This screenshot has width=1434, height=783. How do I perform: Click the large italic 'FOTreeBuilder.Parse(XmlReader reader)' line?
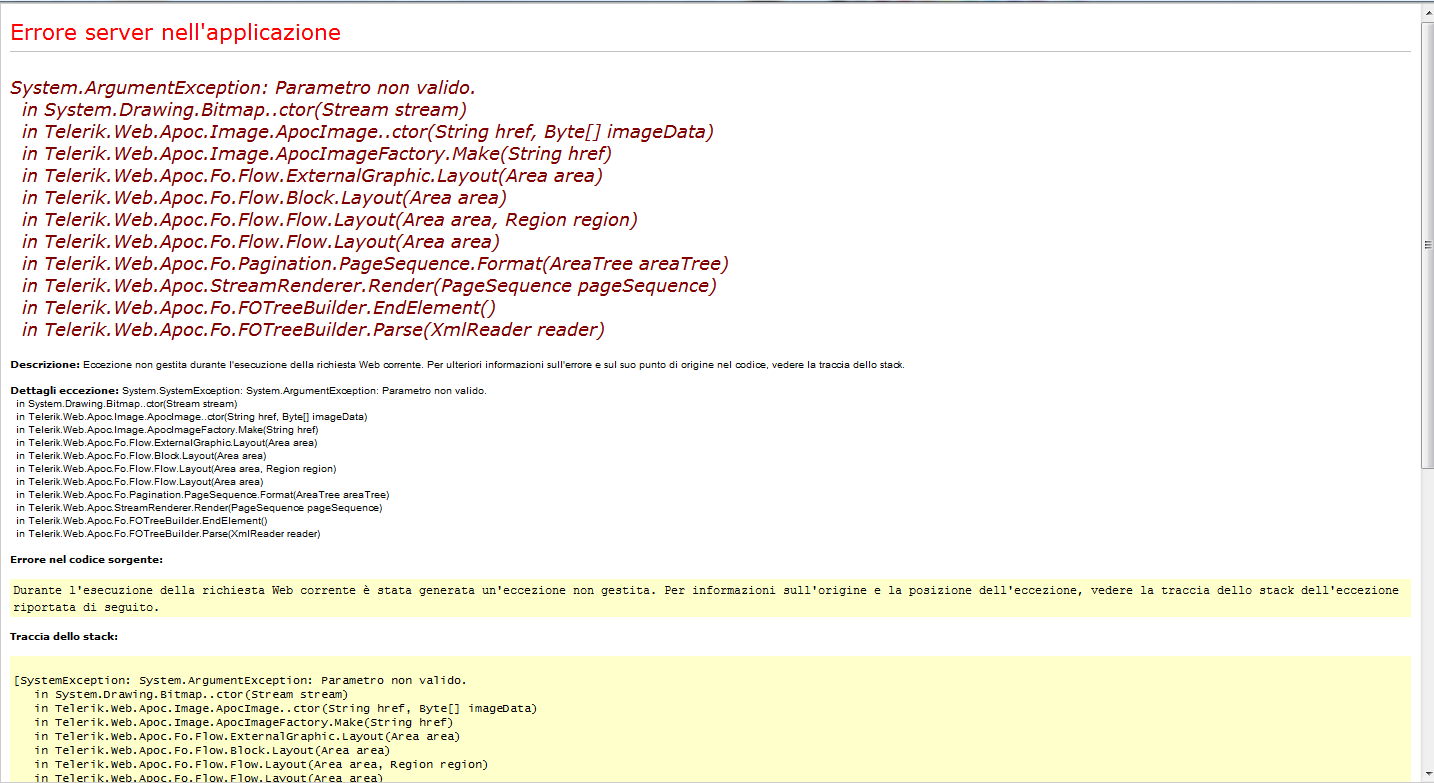tap(313, 330)
